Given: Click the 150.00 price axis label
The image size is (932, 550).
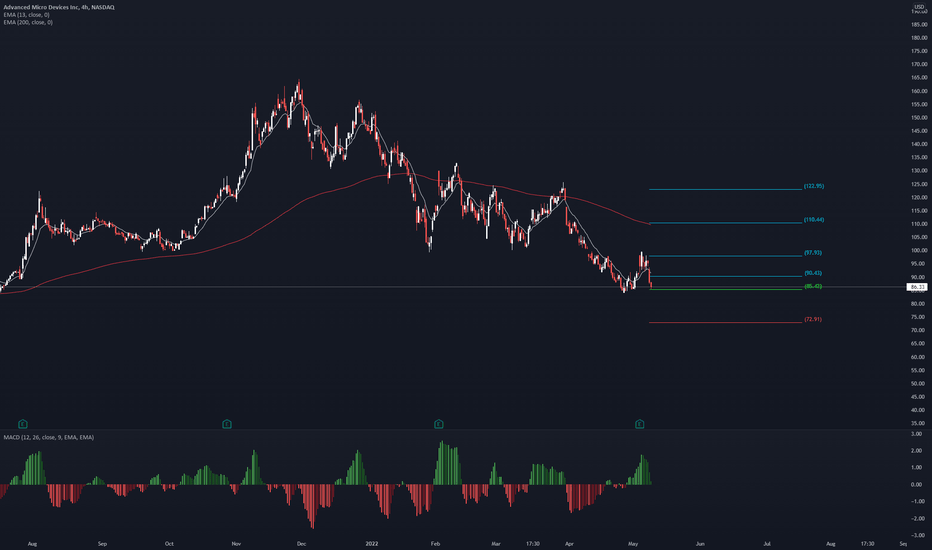Looking at the screenshot, I should click(x=919, y=118).
